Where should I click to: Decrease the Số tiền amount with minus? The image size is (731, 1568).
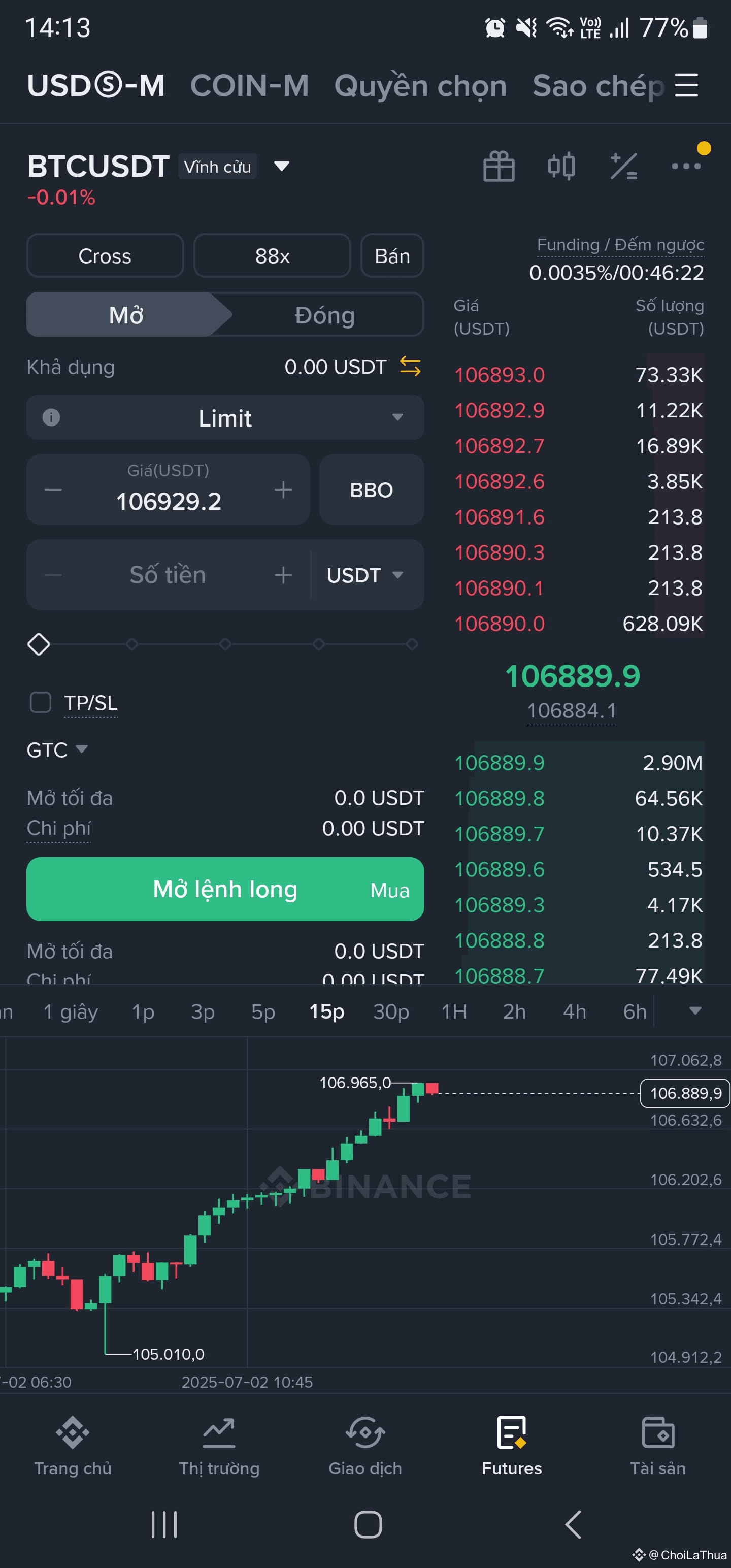pyautogui.click(x=53, y=575)
